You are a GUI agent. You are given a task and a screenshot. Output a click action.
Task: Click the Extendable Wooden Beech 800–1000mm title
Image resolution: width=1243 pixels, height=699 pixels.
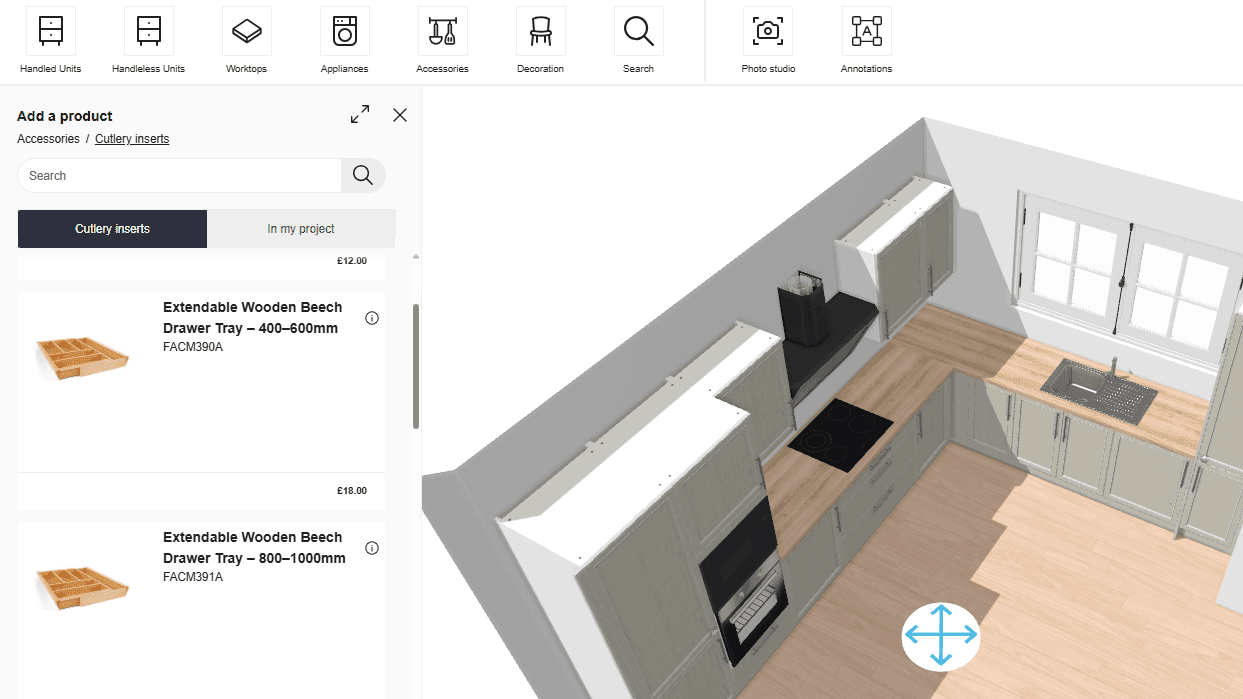[254, 547]
